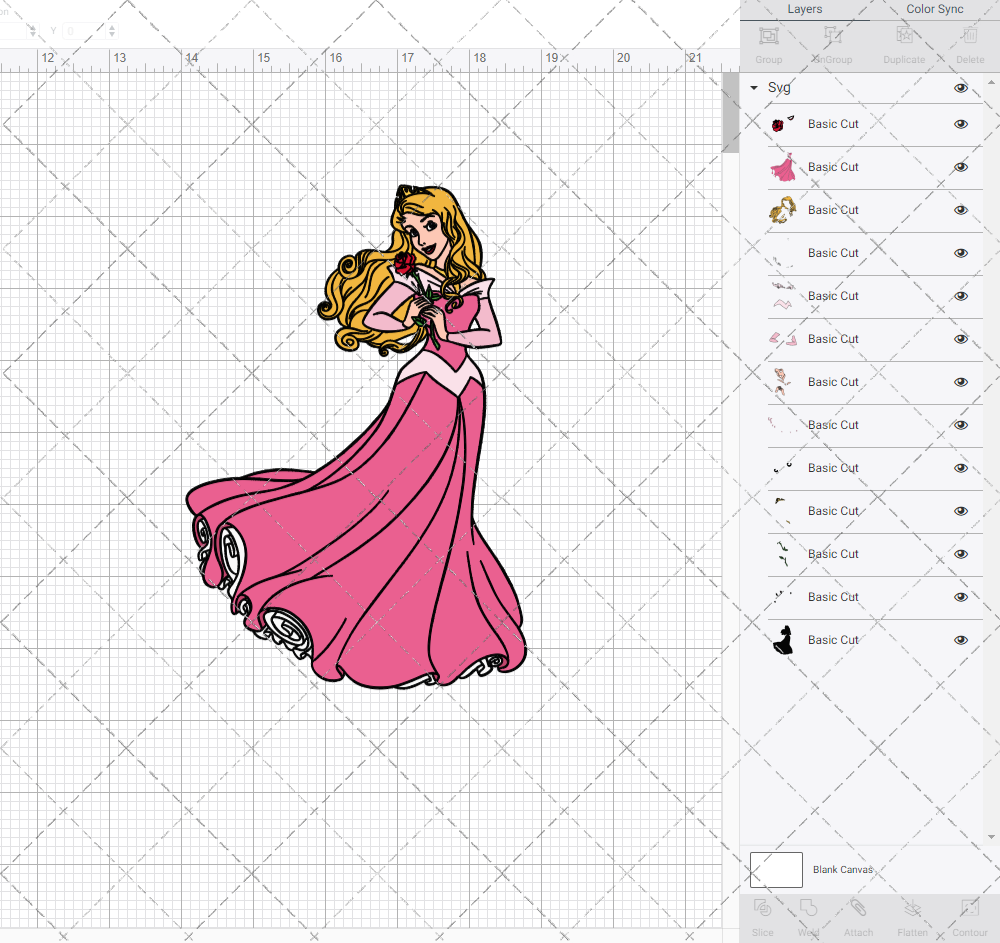
Task: Click the Blank Canvas label
Action: [842, 870]
